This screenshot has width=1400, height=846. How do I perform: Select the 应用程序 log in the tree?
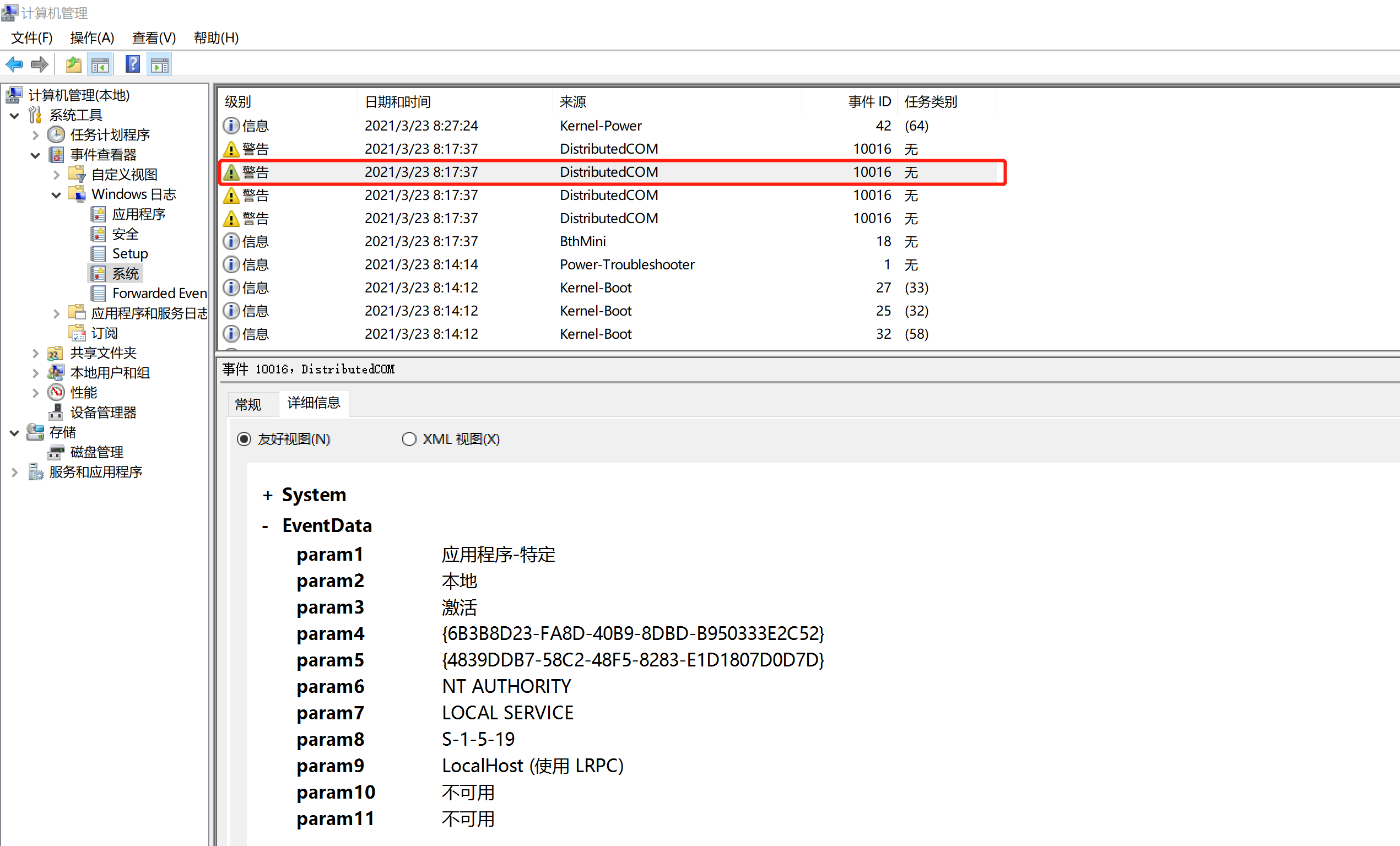click(138, 214)
